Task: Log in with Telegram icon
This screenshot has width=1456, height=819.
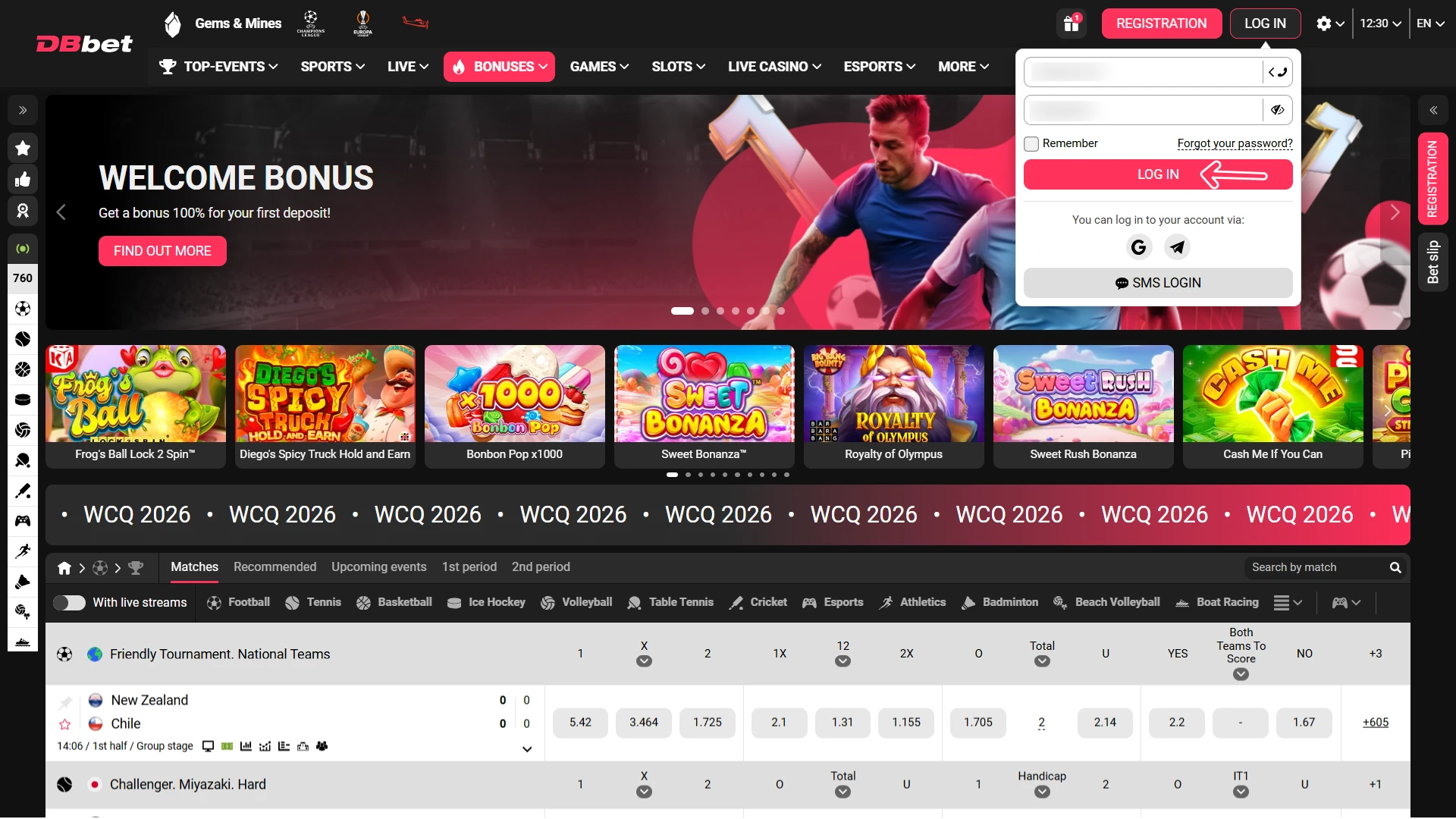Action: click(x=1177, y=247)
